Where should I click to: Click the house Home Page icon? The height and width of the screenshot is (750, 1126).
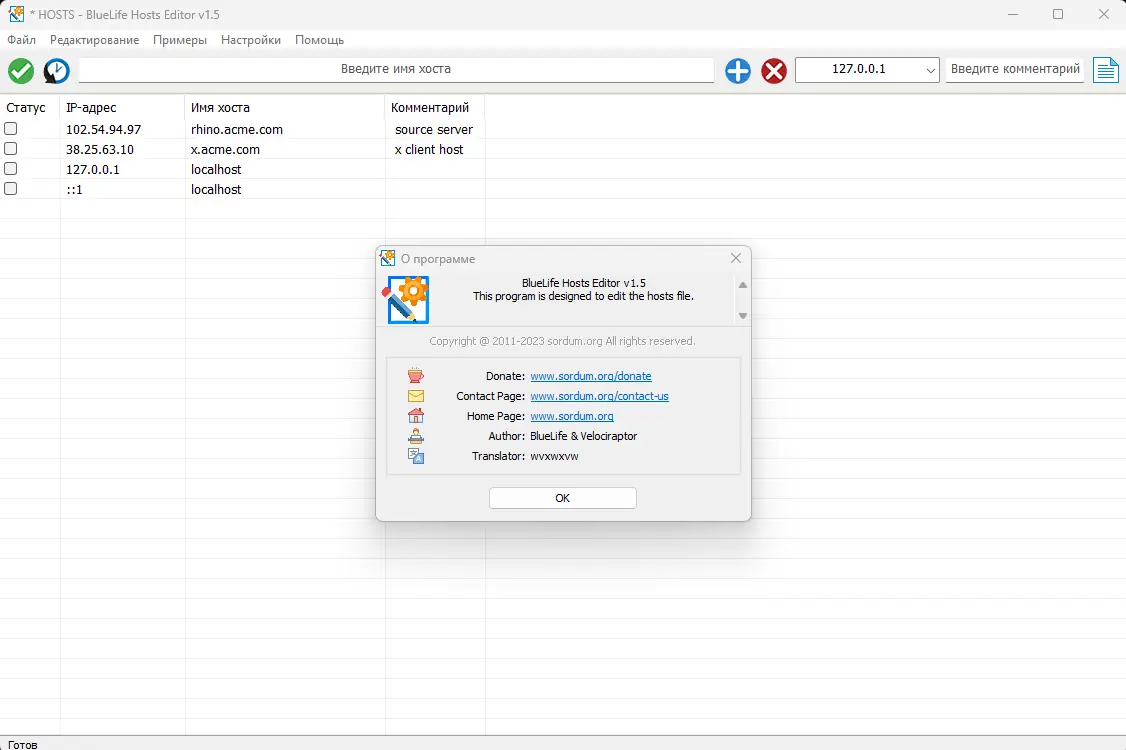tap(415, 415)
